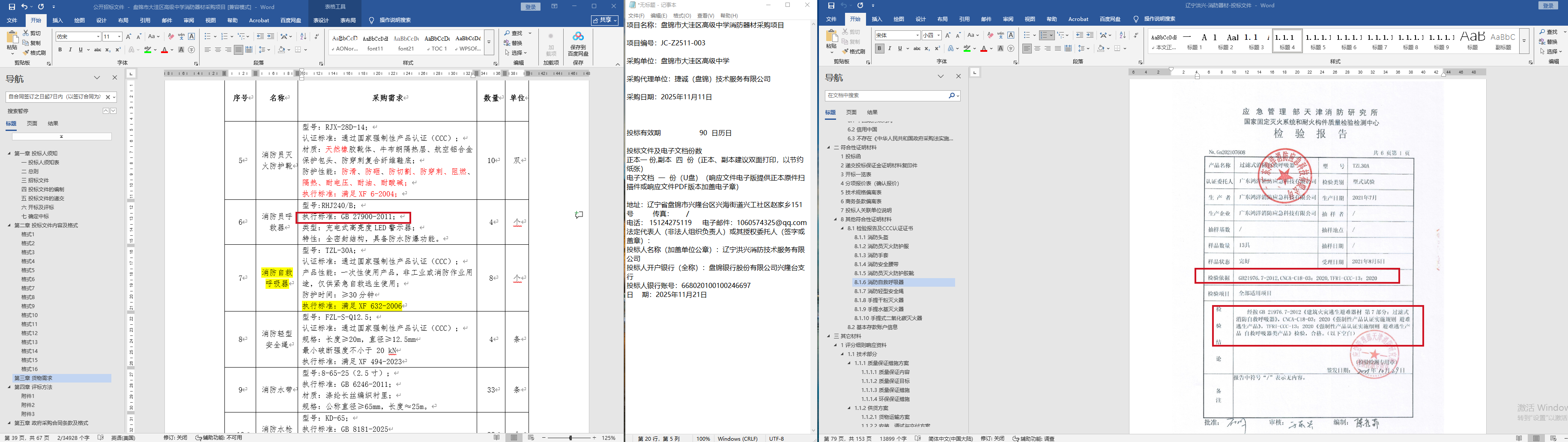Click the Copy (复制) button in the left Word window
This screenshot has height=442, width=1568.
pos(32,43)
